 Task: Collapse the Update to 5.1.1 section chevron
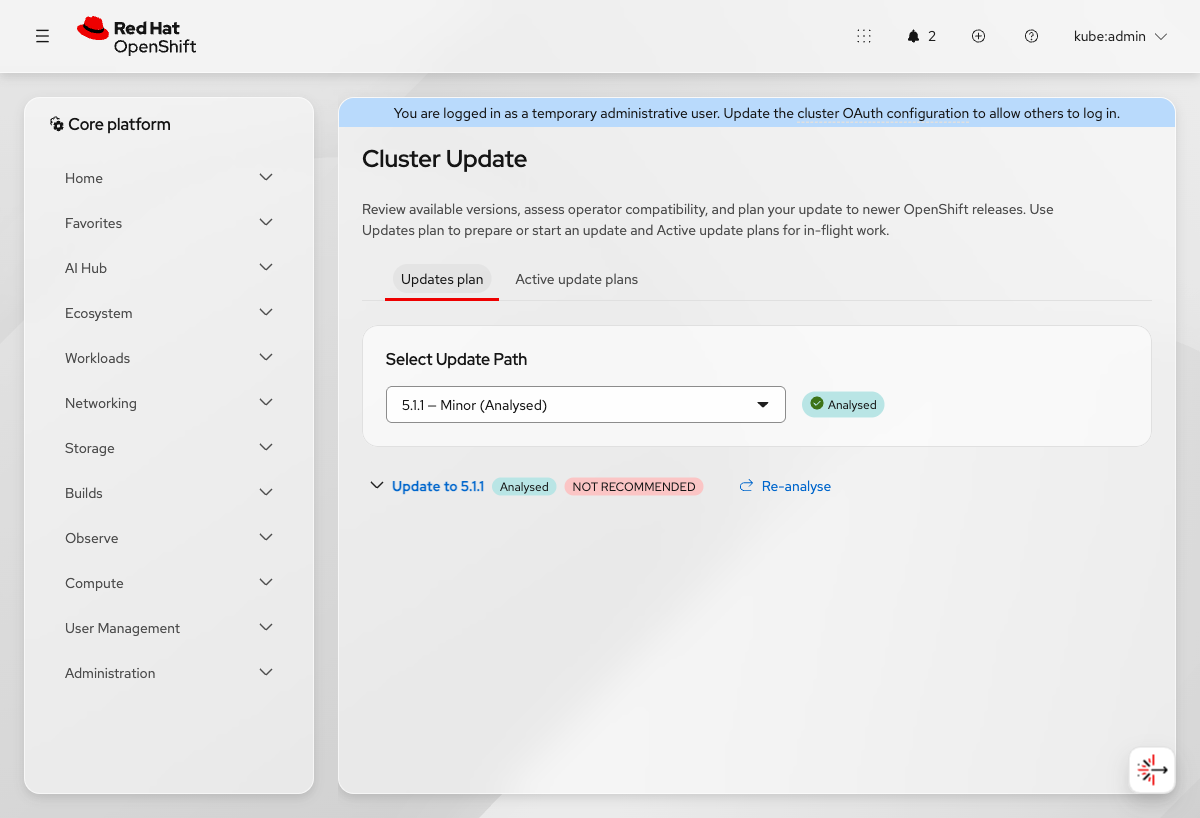[376, 486]
